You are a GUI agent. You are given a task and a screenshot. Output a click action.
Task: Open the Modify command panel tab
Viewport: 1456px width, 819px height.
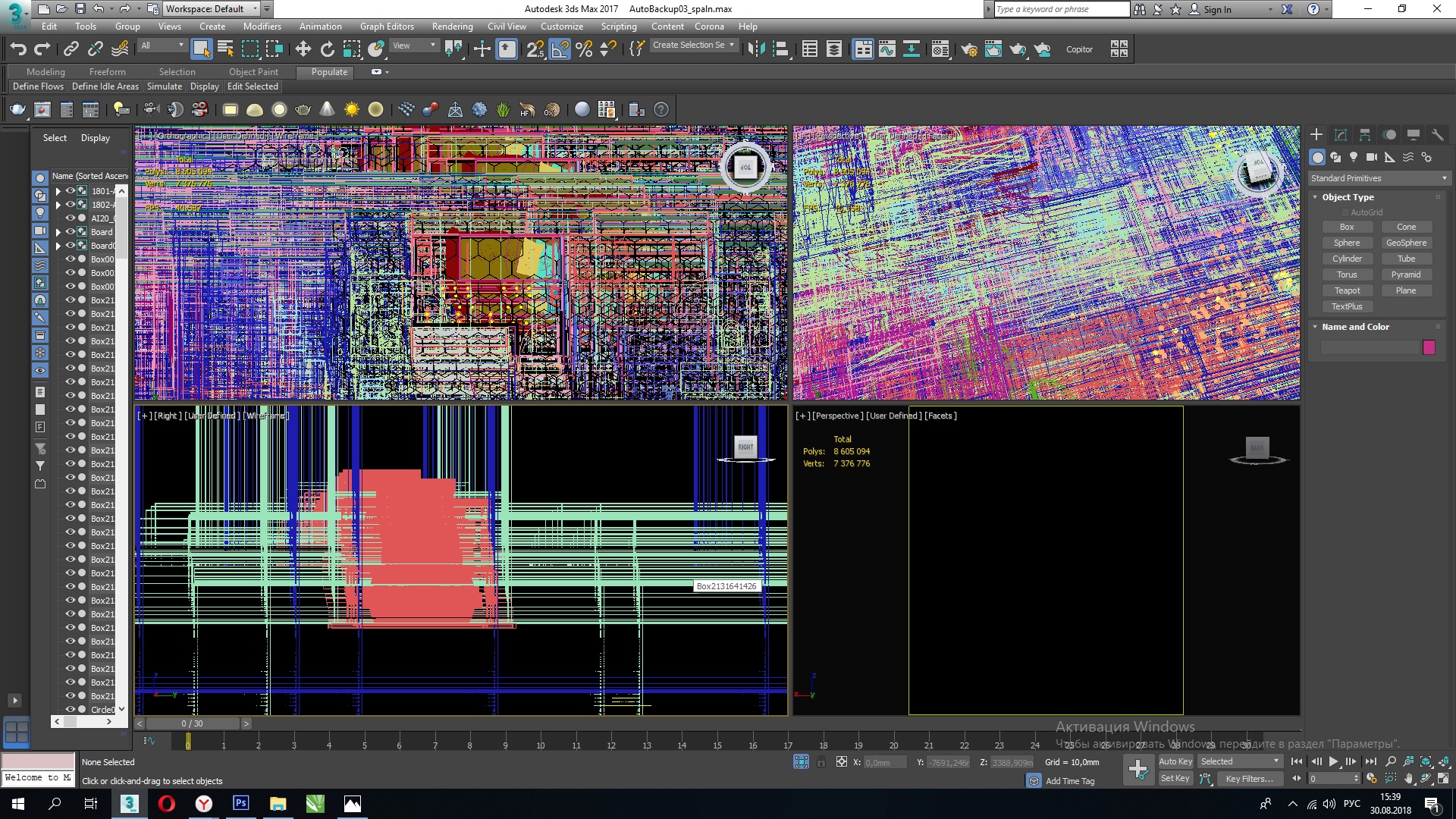coord(1340,134)
